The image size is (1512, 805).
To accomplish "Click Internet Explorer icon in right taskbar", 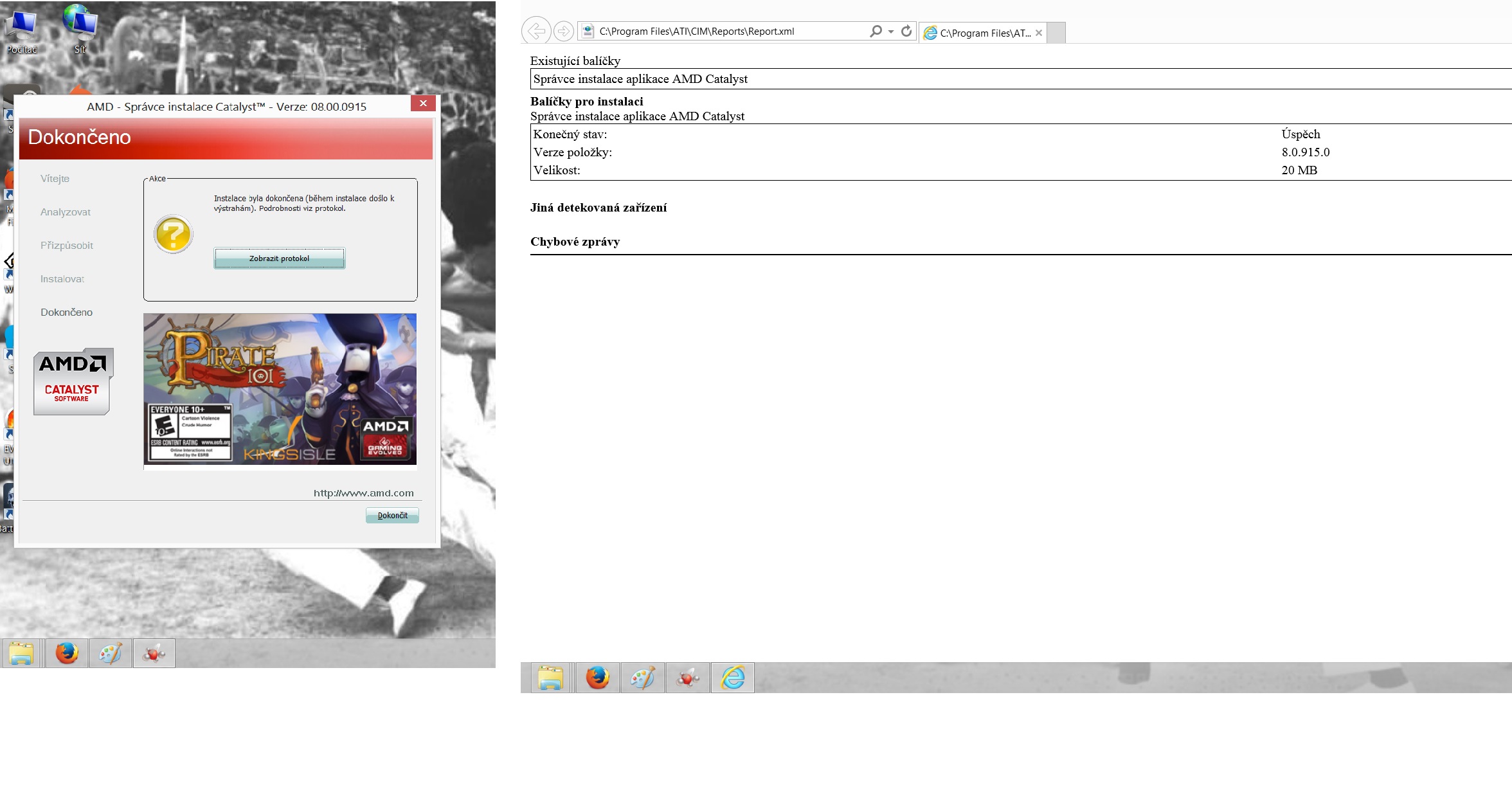I will click(732, 678).
